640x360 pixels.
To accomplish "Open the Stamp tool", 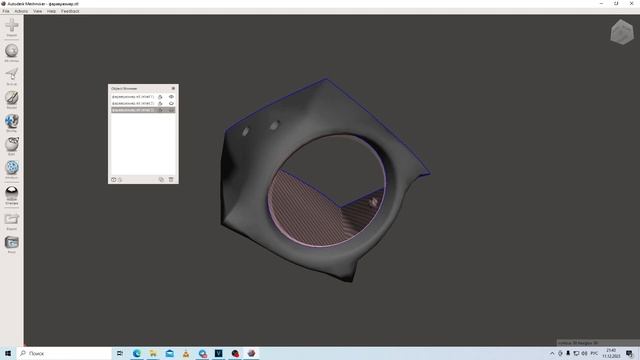I will (x=12, y=123).
